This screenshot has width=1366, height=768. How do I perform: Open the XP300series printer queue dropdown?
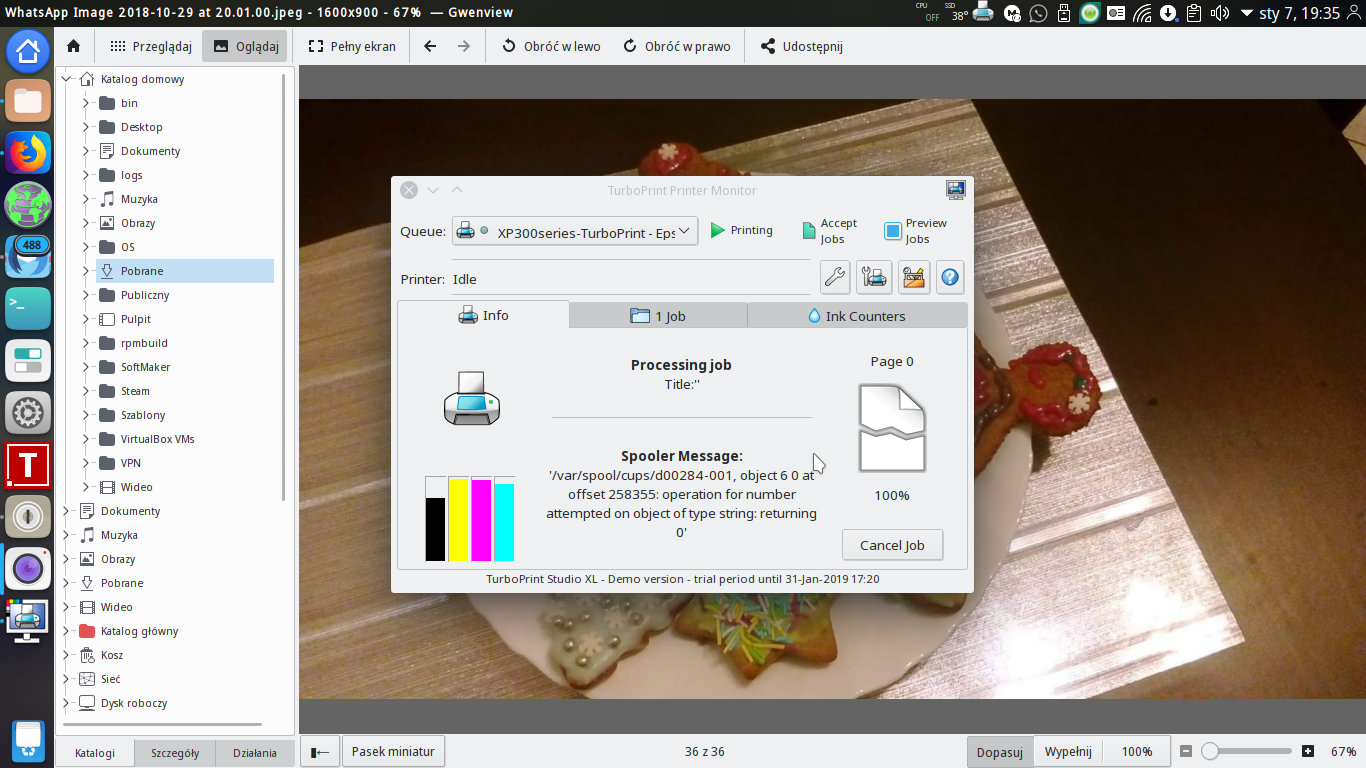pyautogui.click(x=685, y=230)
